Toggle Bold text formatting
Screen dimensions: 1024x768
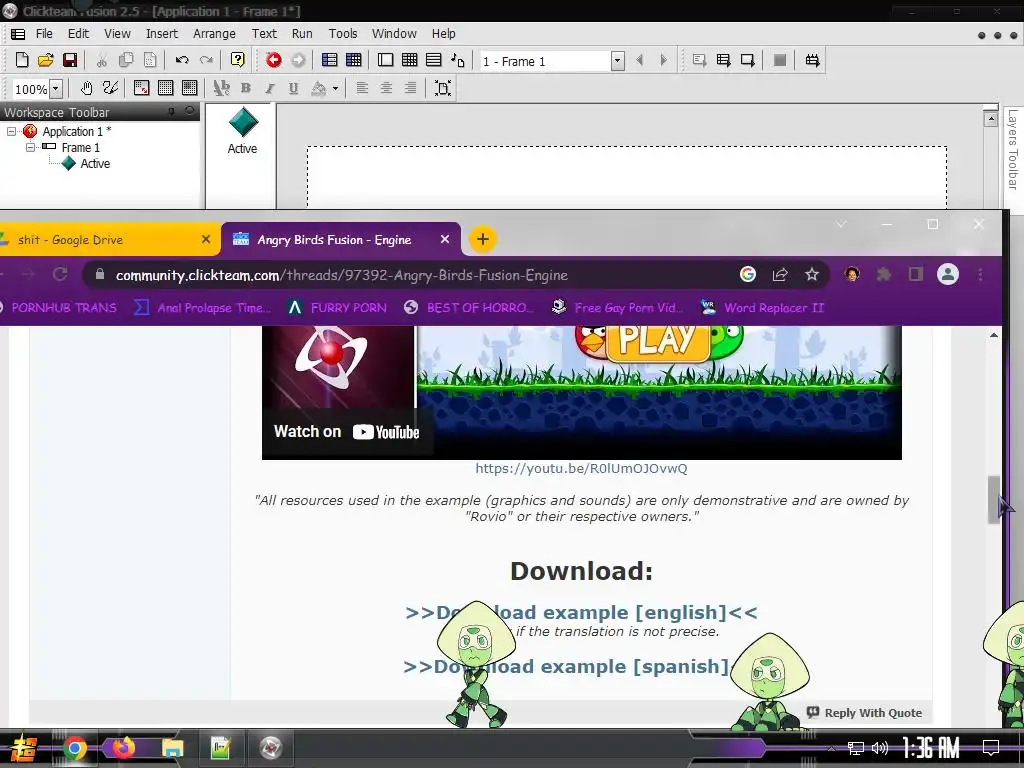246,88
